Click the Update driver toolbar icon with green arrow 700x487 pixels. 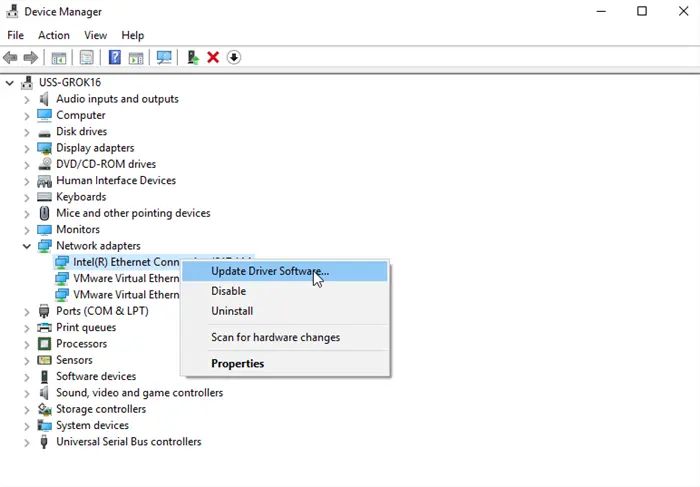193,58
